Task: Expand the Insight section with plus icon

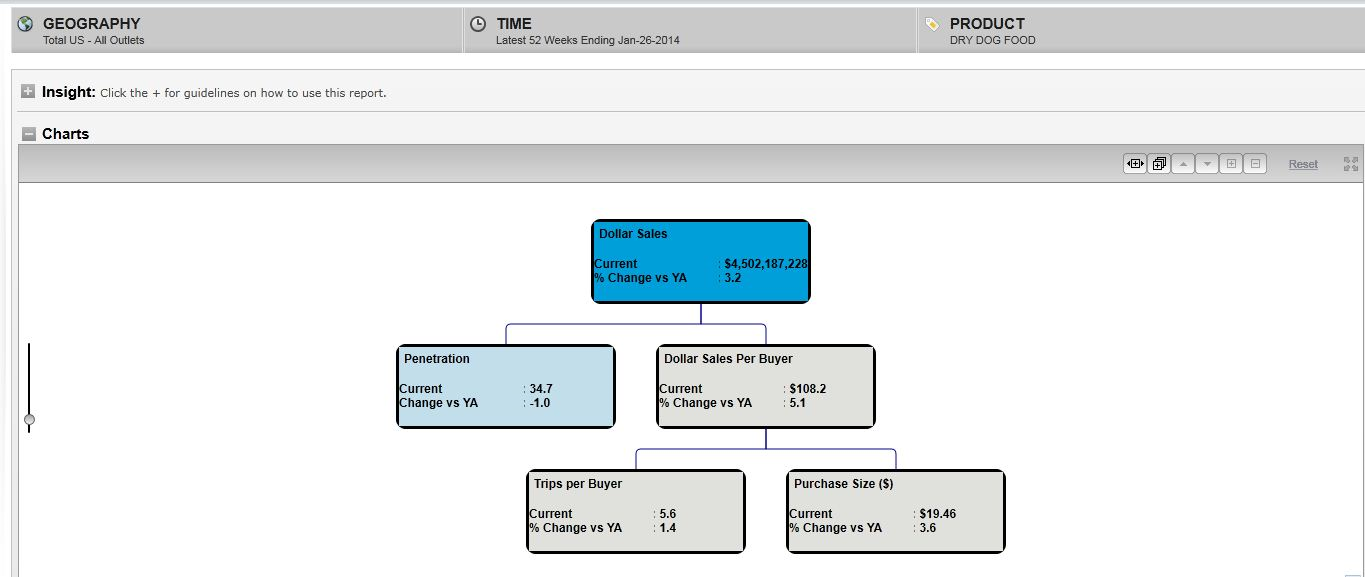Action: (29, 92)
